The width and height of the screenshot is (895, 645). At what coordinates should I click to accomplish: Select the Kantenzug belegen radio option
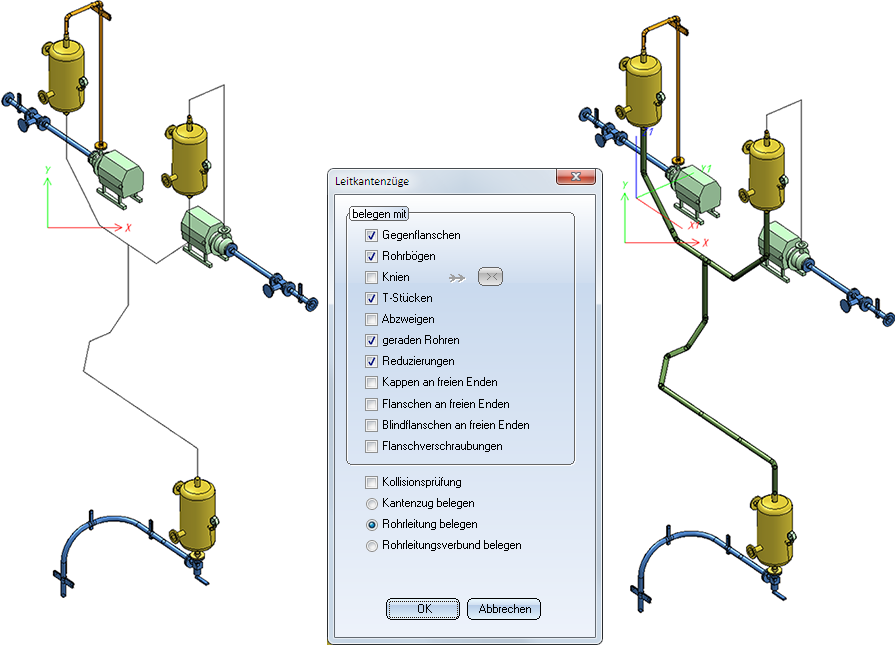pos(372,503)
